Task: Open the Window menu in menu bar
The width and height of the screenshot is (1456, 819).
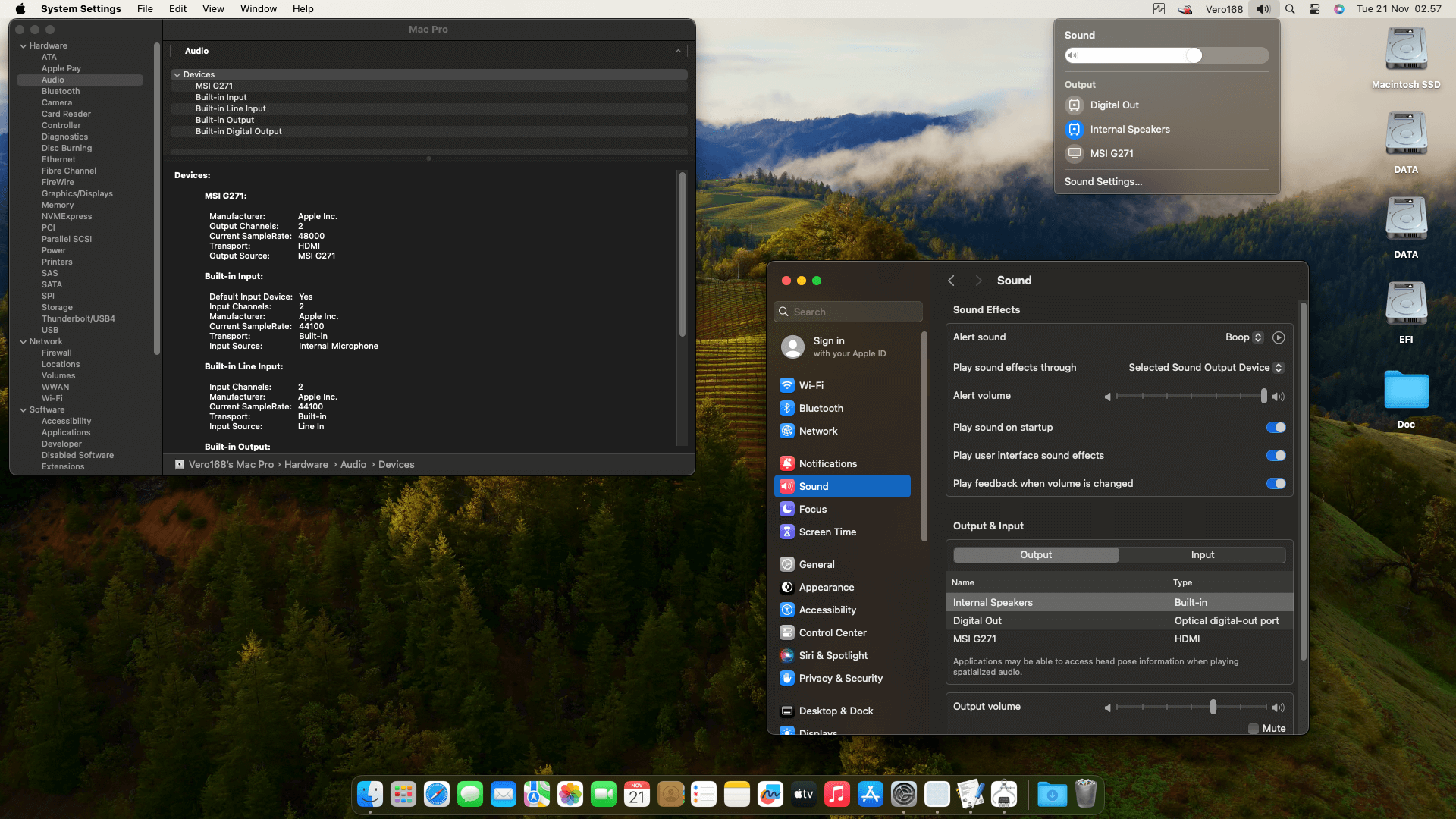Action: tap(258, 9)
